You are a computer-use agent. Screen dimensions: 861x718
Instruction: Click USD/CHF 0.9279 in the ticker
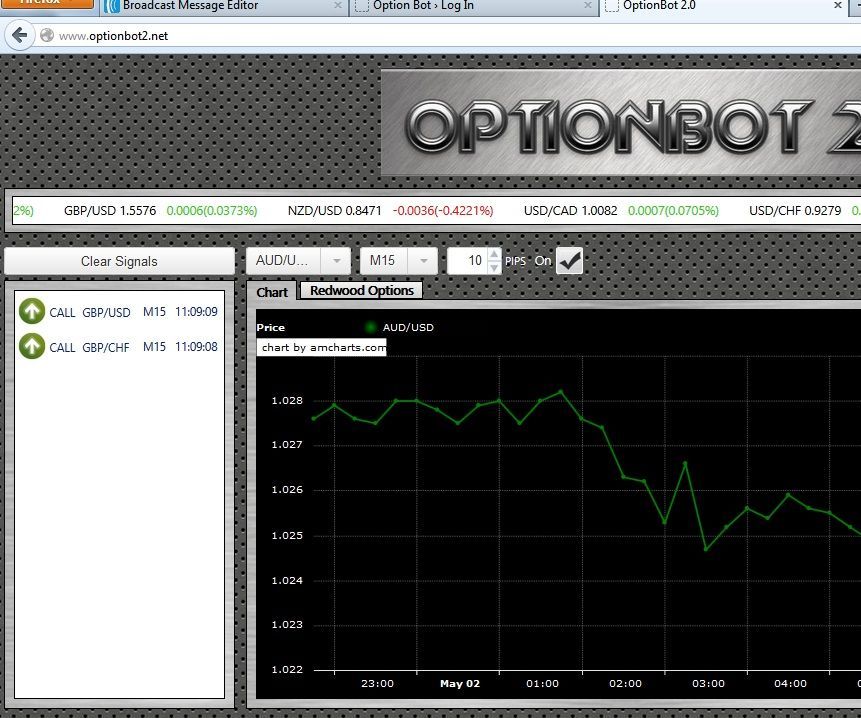coord(795,211)
